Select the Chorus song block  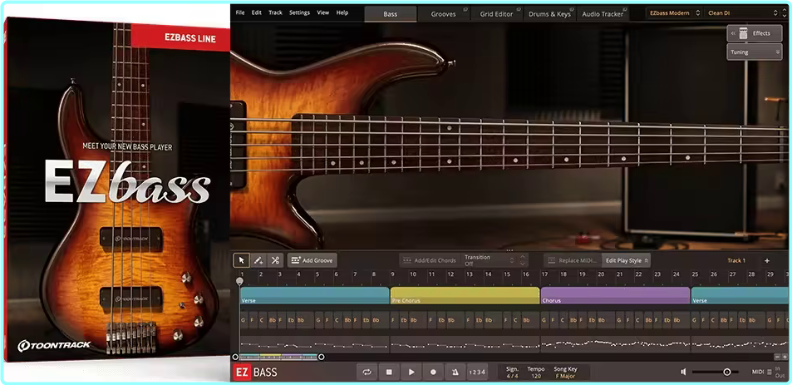pos(615,296)
